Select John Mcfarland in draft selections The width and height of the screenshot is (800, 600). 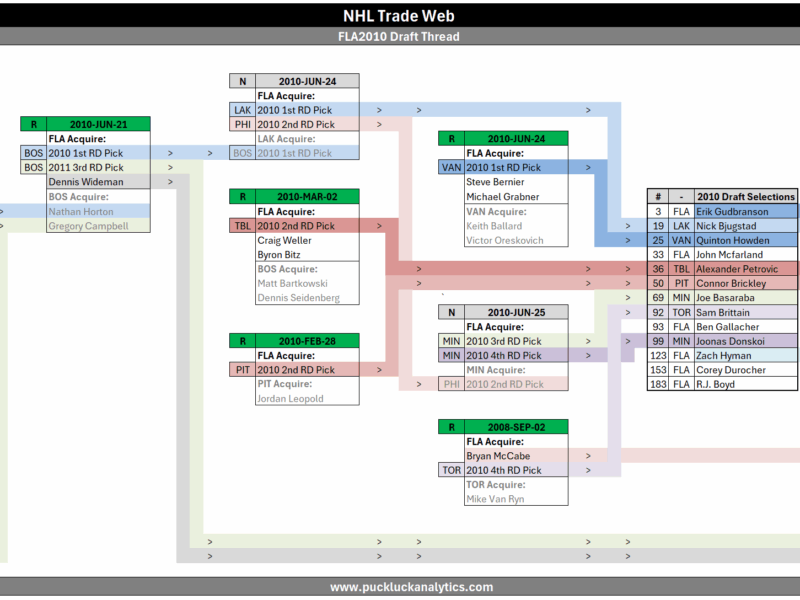click(746, 255)
